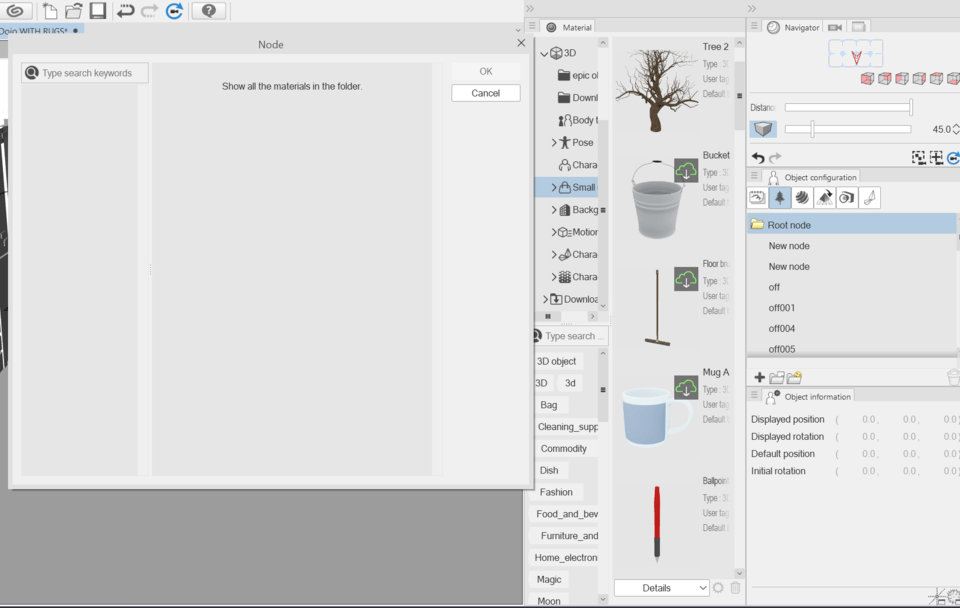Select the spotlight icon in Object configuration
This screenshot has height=608, width=960.
(824, 198)
